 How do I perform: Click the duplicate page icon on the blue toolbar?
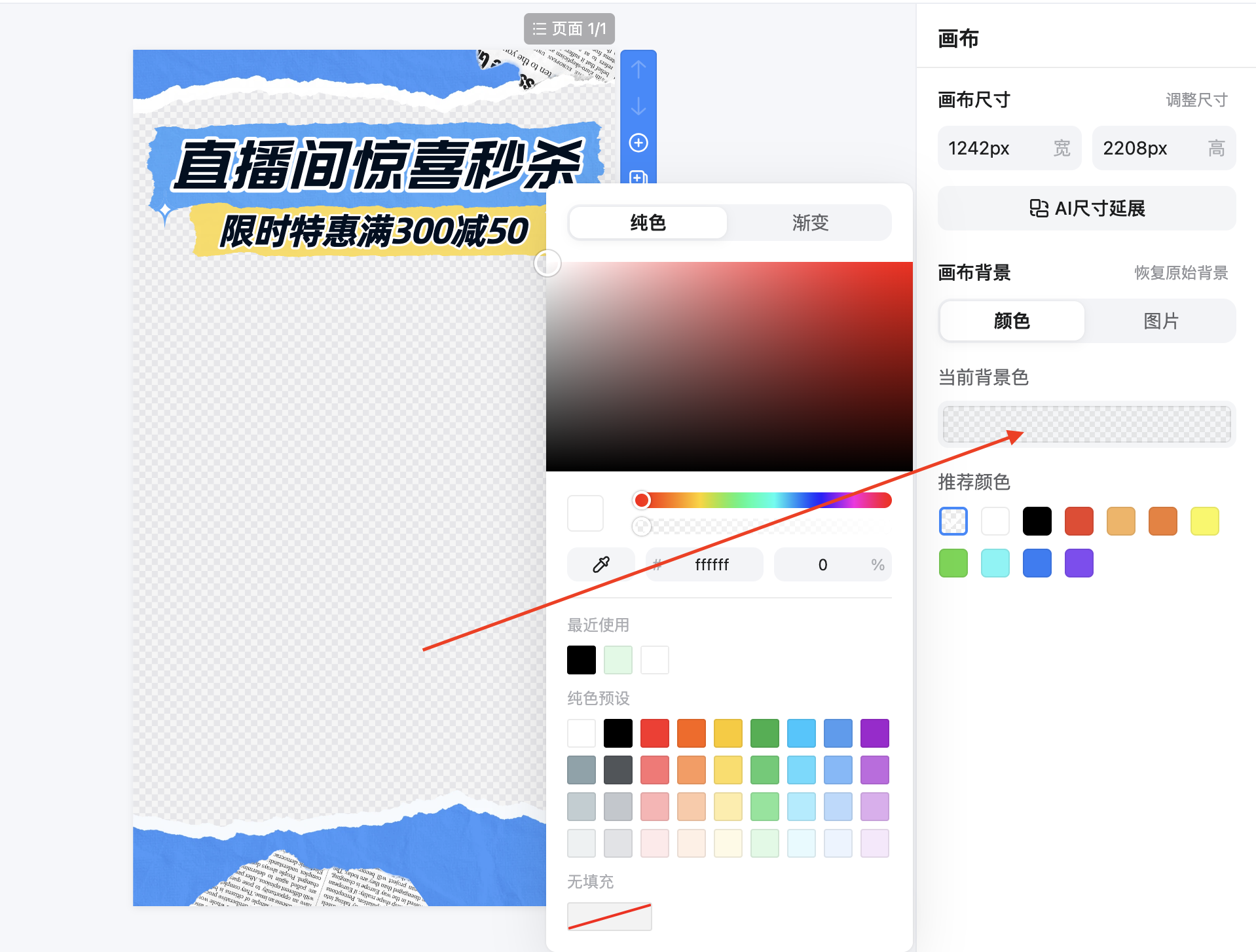[637, 177]
